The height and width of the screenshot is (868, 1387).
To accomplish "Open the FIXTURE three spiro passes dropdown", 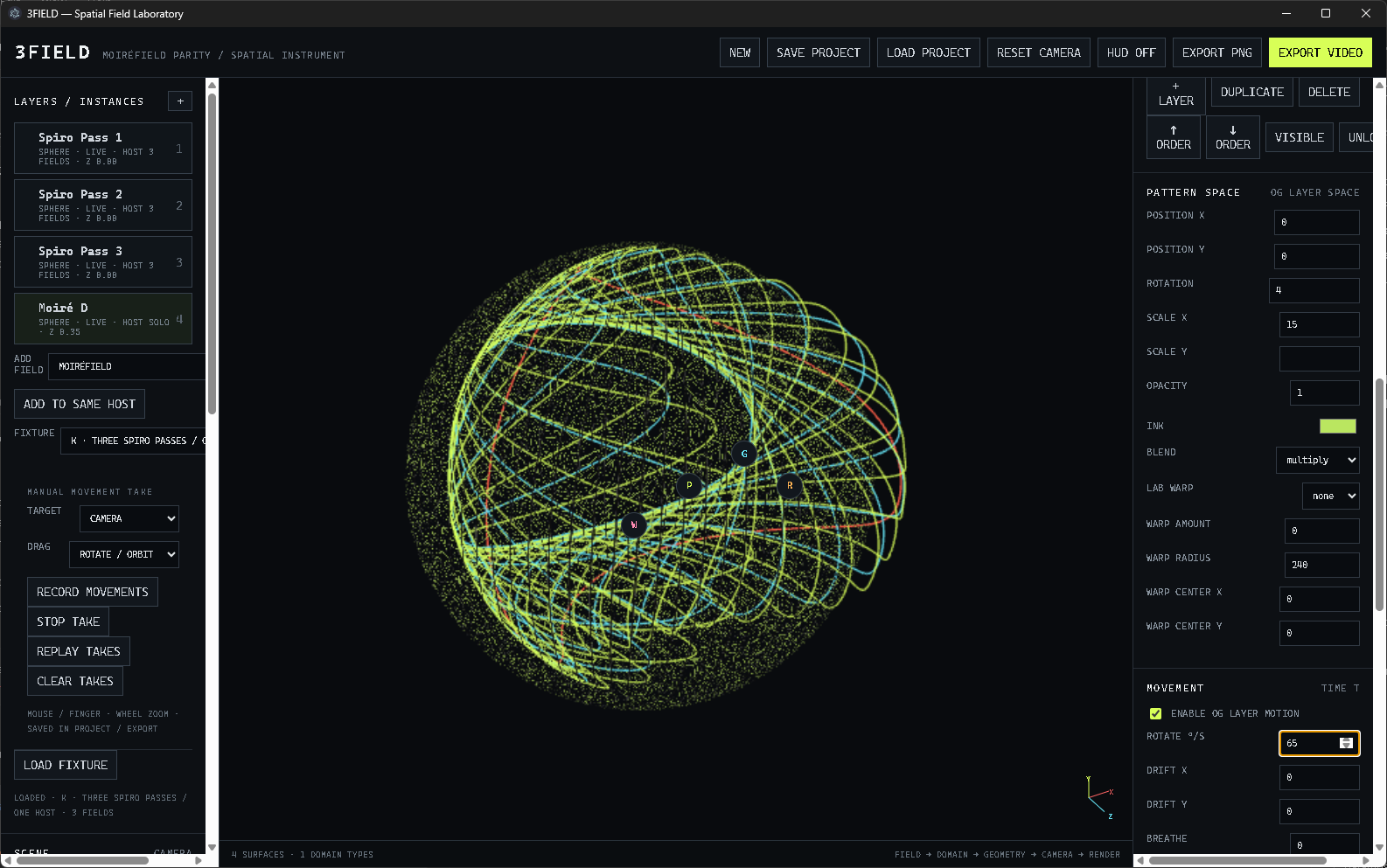I will coord(133,441).
